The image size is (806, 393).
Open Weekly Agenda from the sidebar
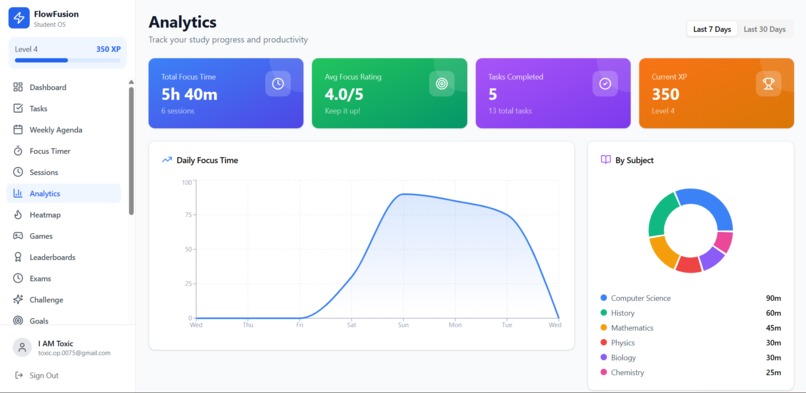pyautogui.click(x=64, y=129)
